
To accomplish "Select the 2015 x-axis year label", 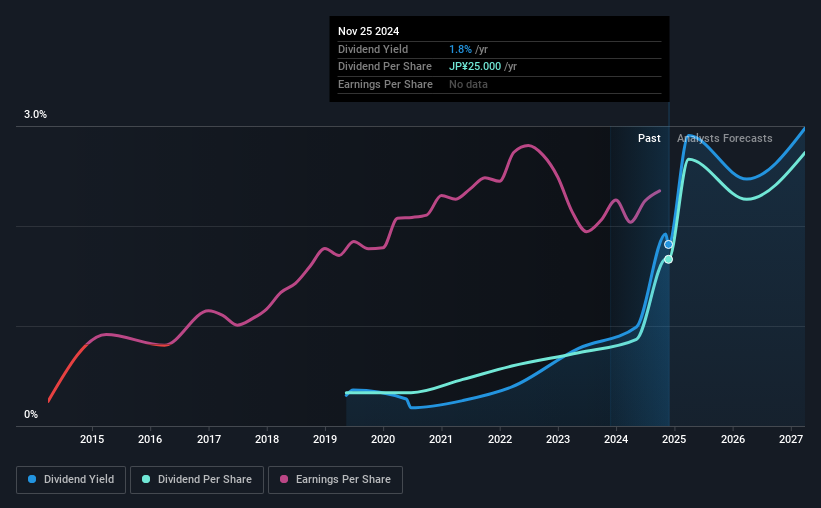I will 92,439.
